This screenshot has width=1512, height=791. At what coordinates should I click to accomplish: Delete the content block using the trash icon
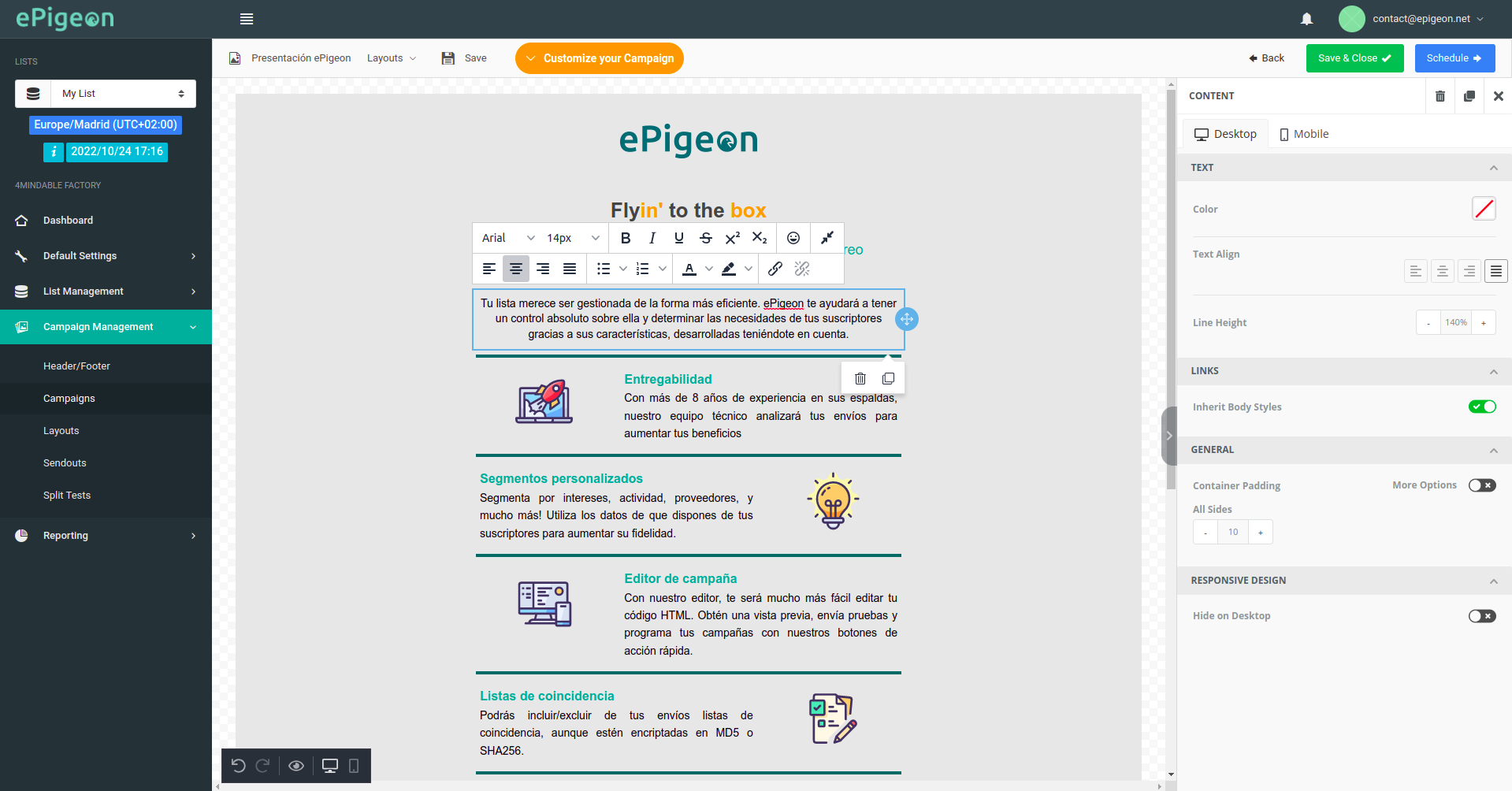pos(860,378)
